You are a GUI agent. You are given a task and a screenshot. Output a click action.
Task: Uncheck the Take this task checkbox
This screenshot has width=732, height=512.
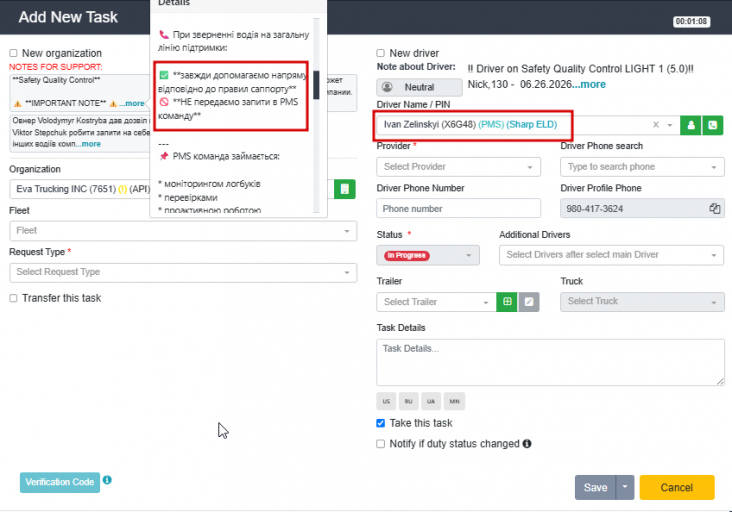tap(380, 423)
